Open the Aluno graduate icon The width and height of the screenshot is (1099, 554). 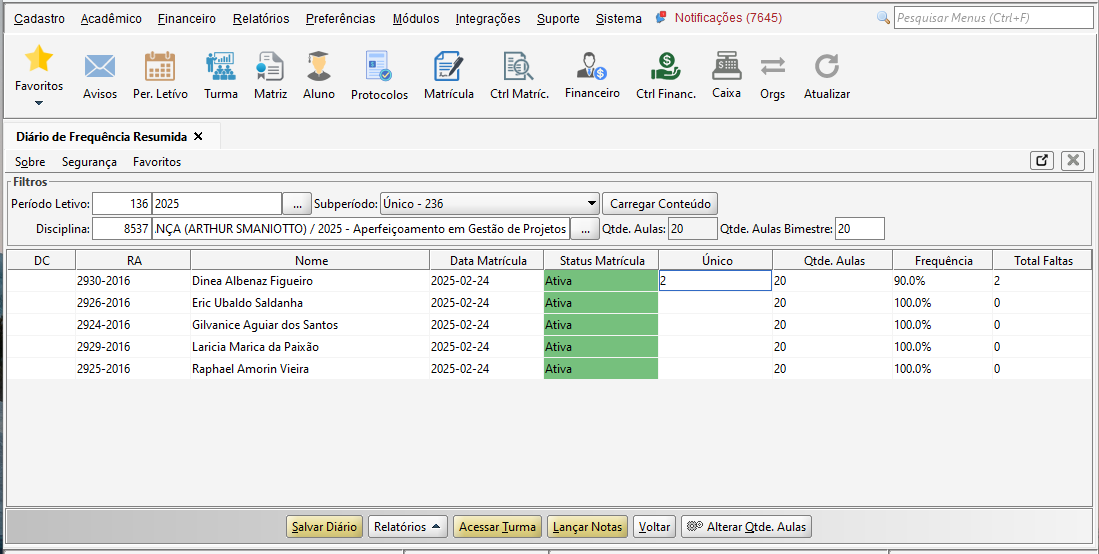318,67
